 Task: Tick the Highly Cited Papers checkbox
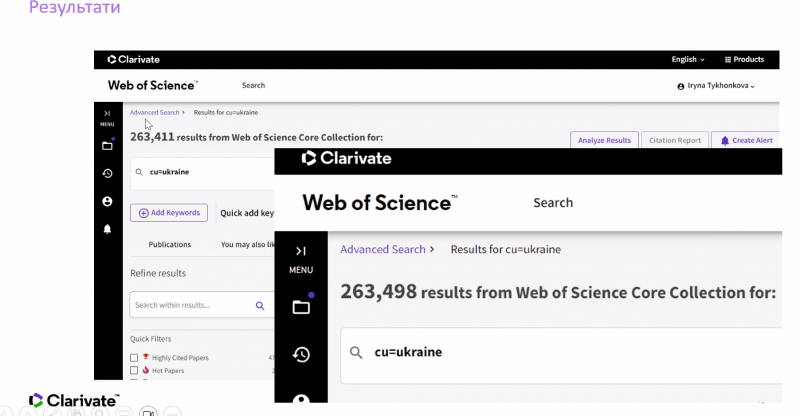134,358
